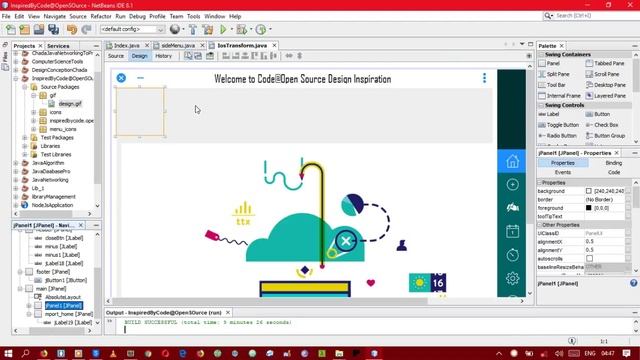Click the Redo toolbar icon
The height and width of the screenshot is (360, 640).
coord(86,29)
